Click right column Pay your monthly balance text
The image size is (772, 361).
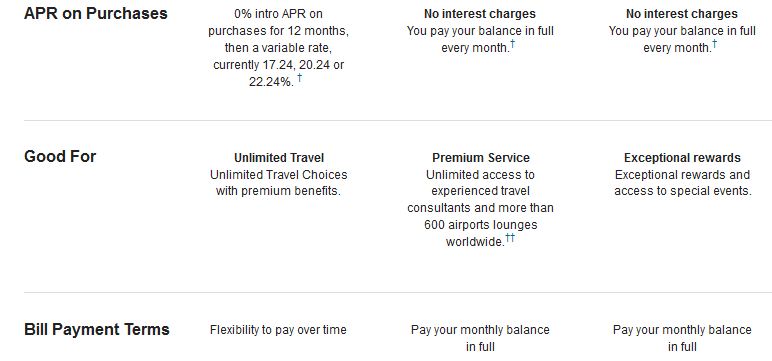[682, 338]
